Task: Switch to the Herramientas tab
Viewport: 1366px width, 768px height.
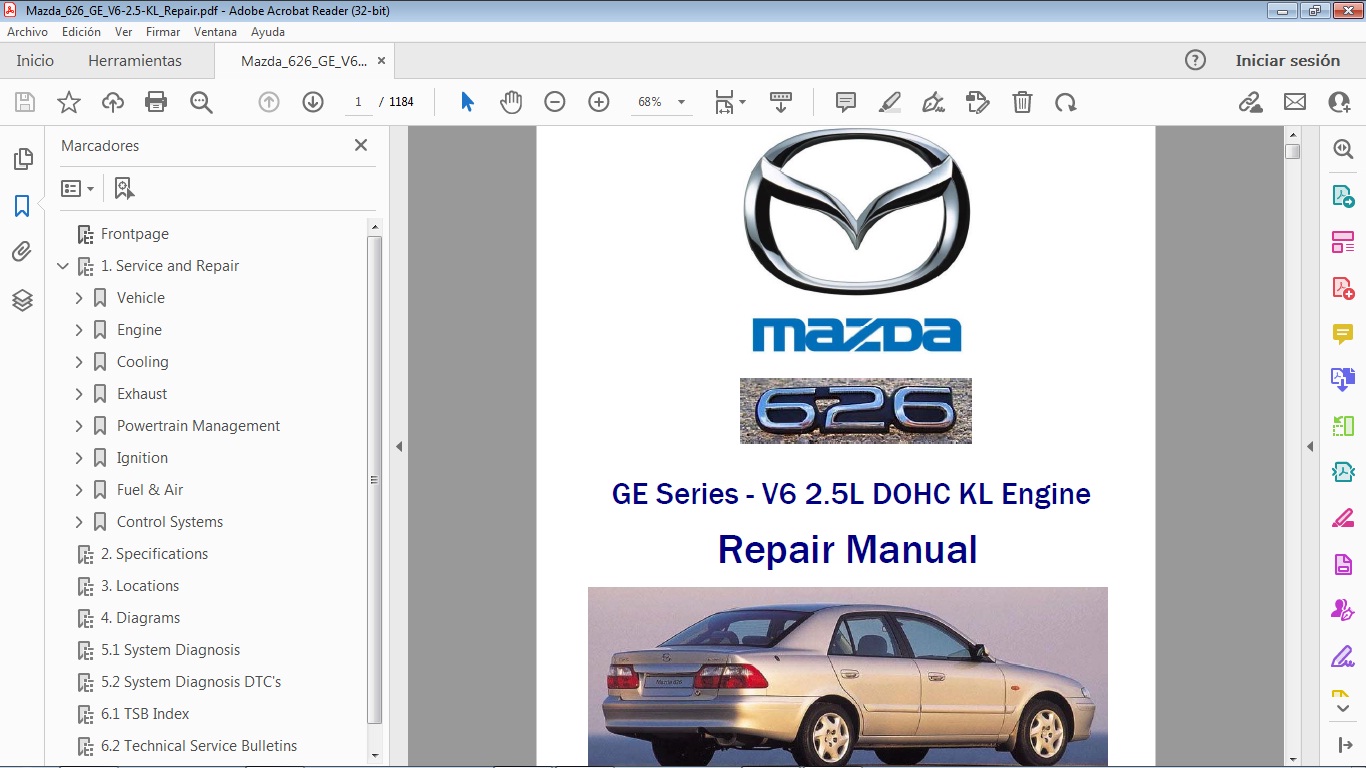Action: pyautogui.click(x=135, y=60)
